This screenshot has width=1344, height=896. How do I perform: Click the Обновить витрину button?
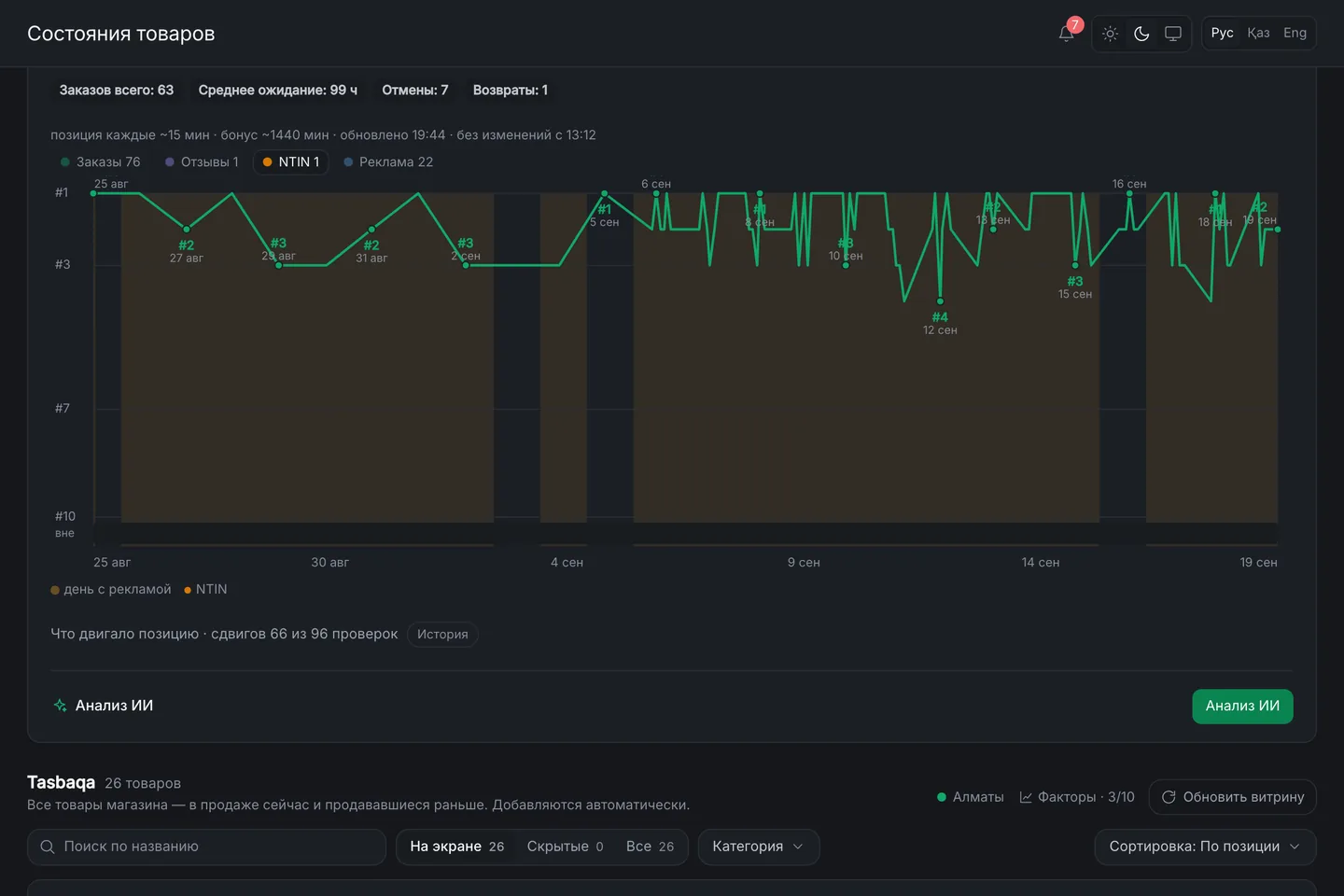coord(1232,797)
